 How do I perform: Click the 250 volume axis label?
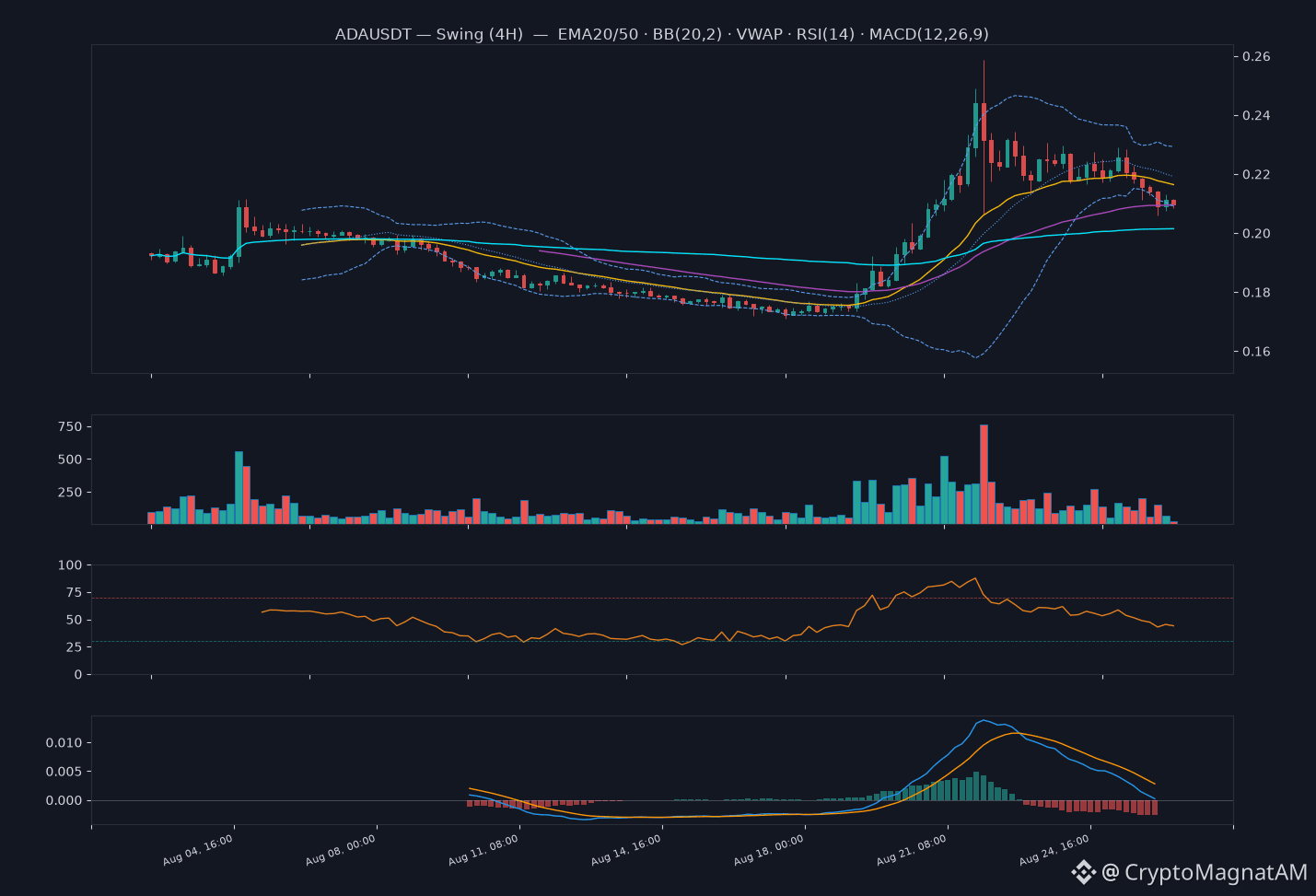pyautogui.click(x=70, y=493)
